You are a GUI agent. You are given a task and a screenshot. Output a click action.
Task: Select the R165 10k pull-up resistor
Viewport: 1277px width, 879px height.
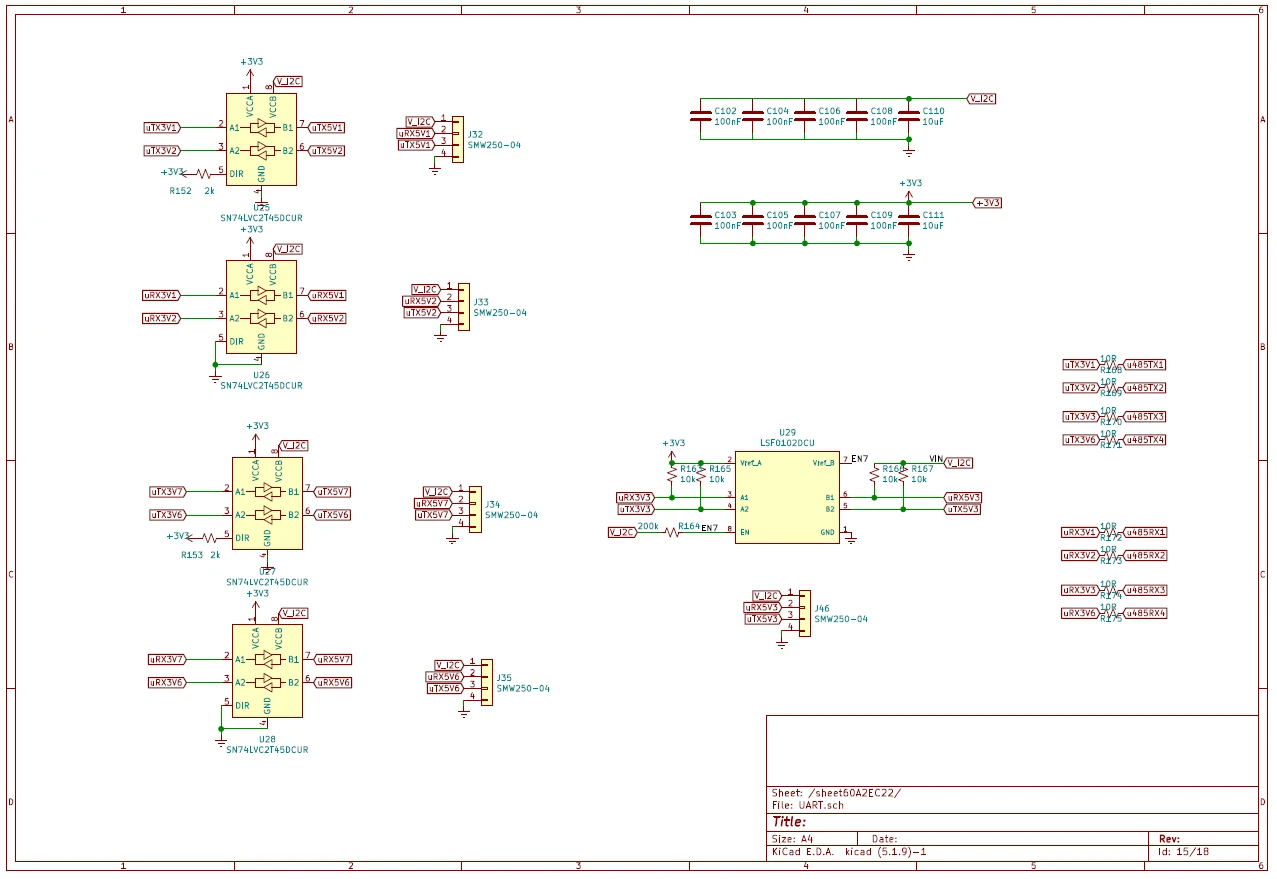(701, 474)
